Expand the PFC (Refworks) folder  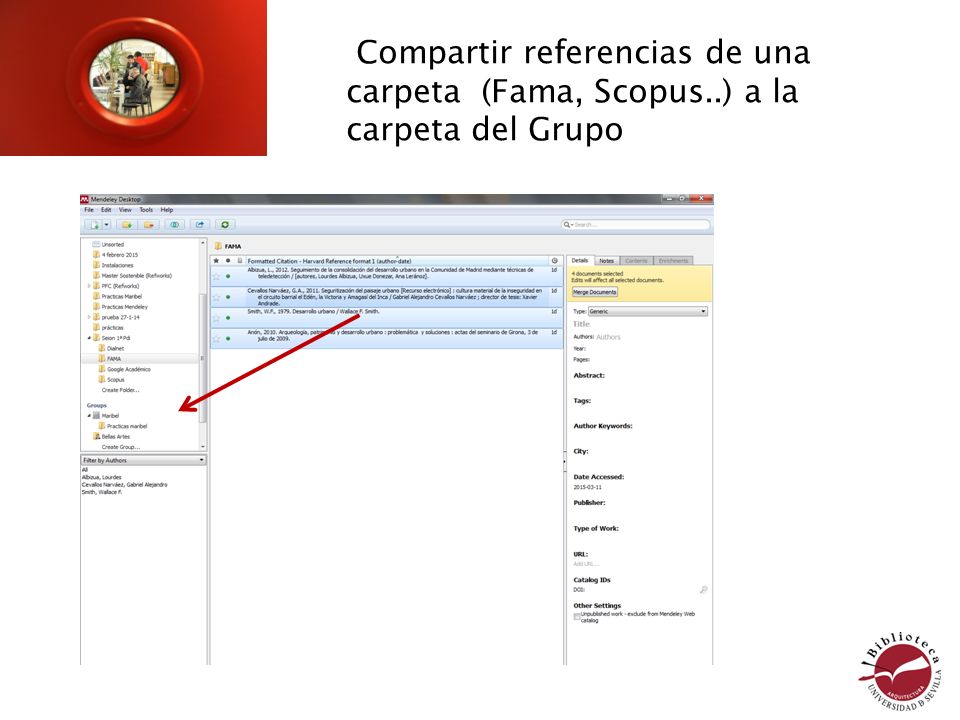89,286
